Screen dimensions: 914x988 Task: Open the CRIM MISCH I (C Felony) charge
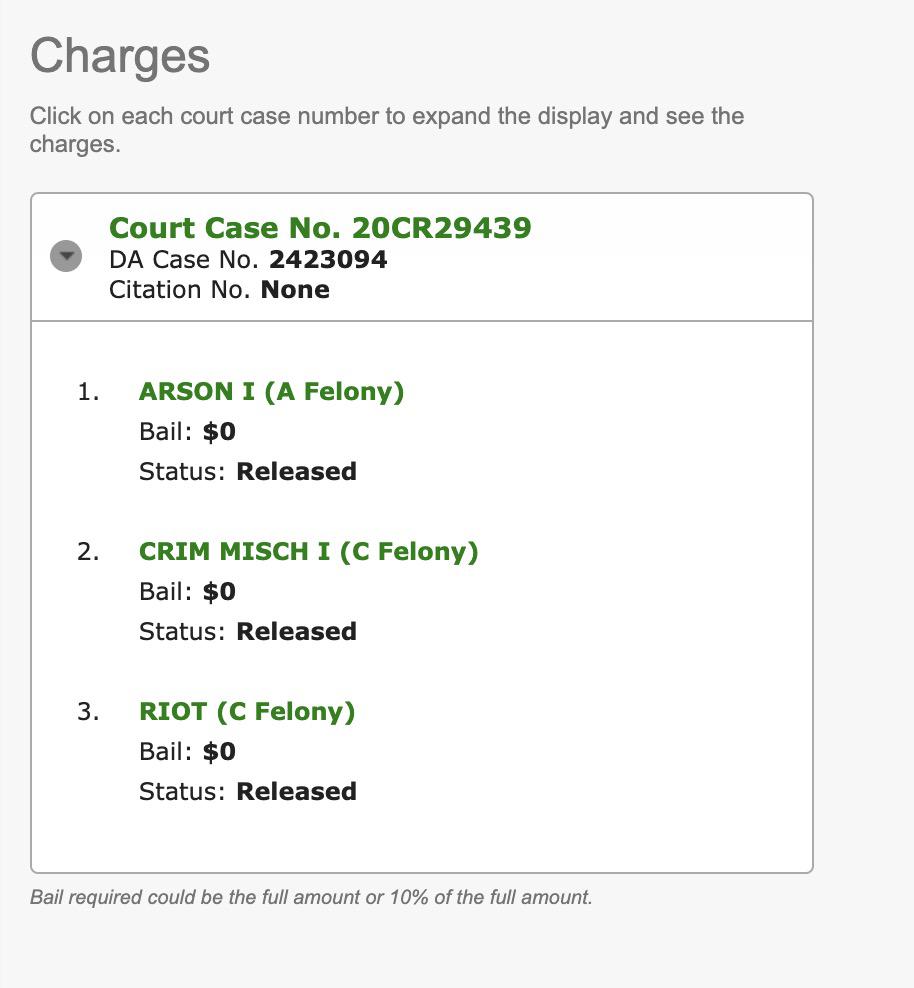pos(308,552)
